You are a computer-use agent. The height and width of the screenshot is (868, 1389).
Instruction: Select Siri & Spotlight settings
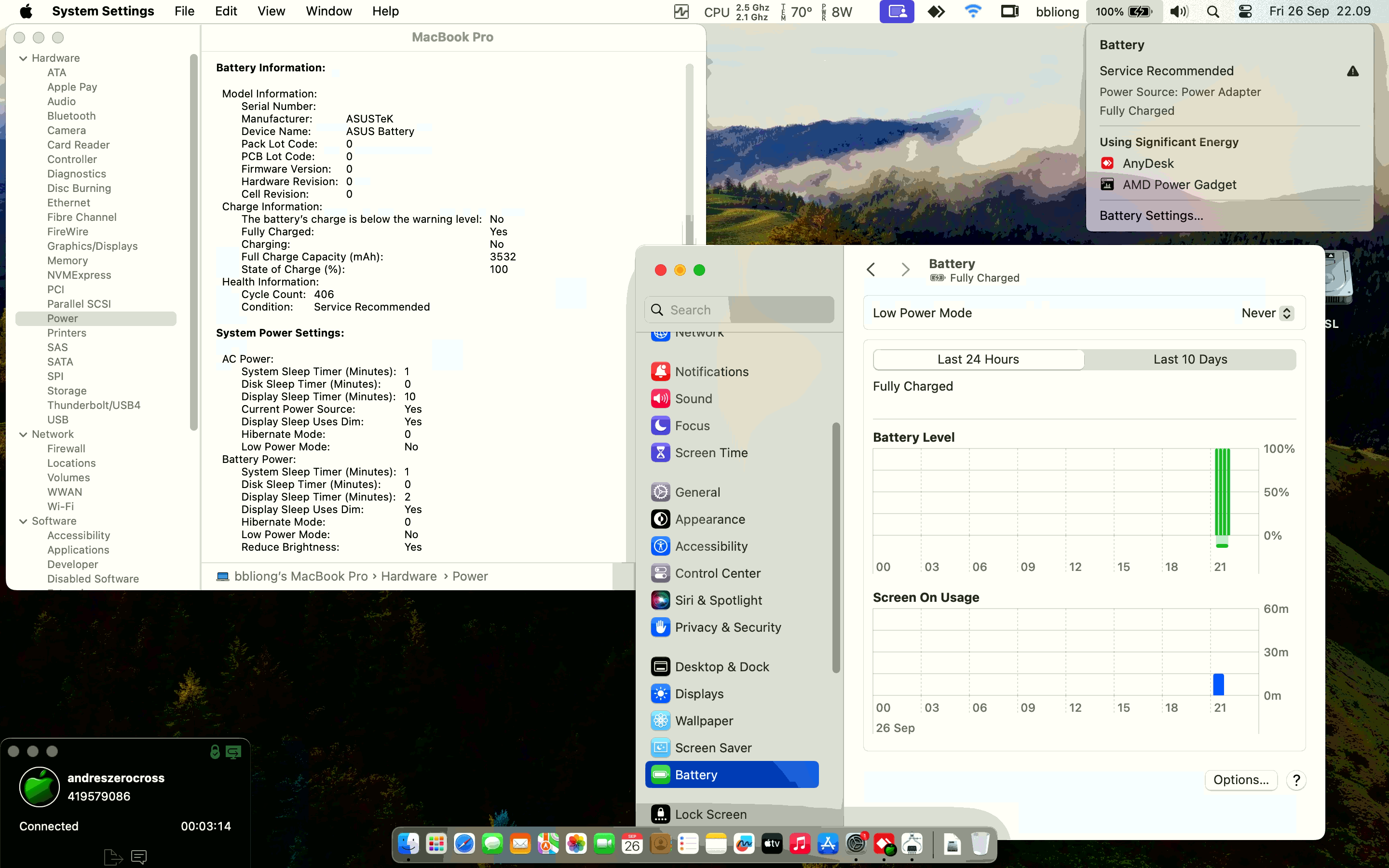tap(732, 600)
